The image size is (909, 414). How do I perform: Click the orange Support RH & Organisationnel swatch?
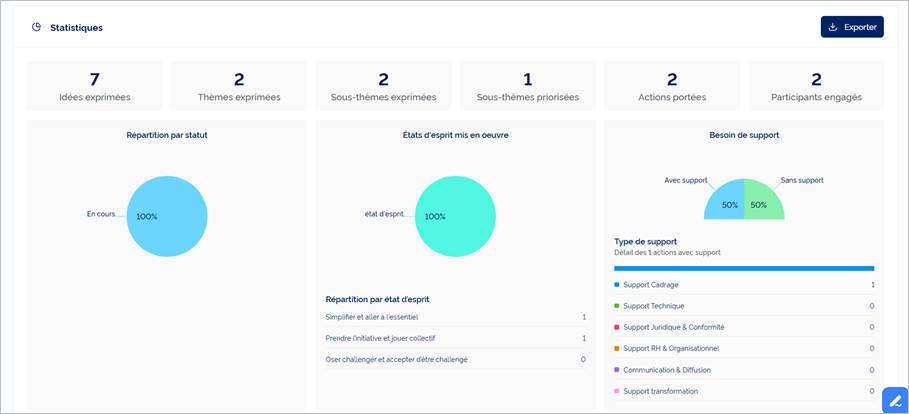[x=617, y=348]
